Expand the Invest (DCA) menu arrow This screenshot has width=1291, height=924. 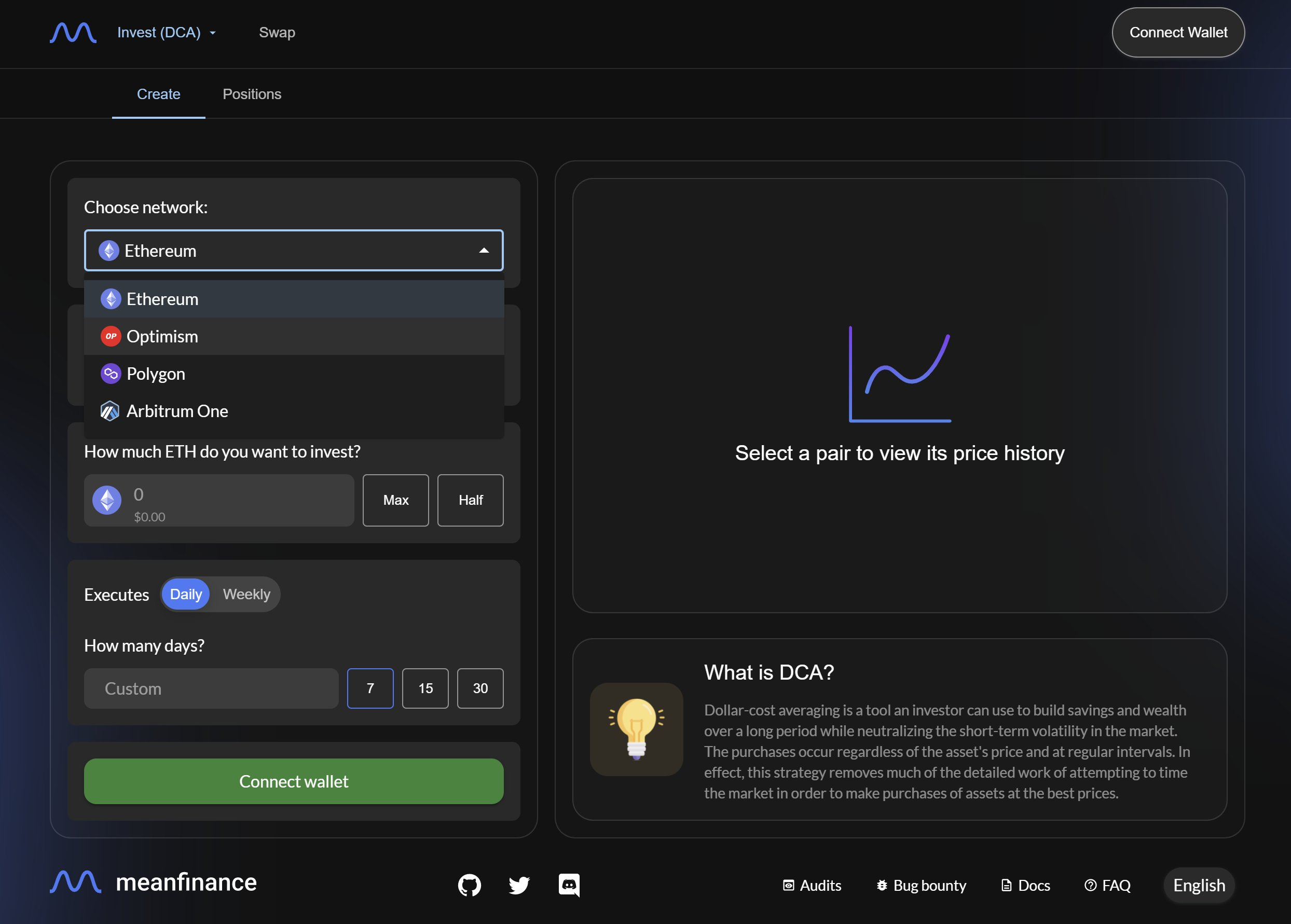tap(213, 33)
